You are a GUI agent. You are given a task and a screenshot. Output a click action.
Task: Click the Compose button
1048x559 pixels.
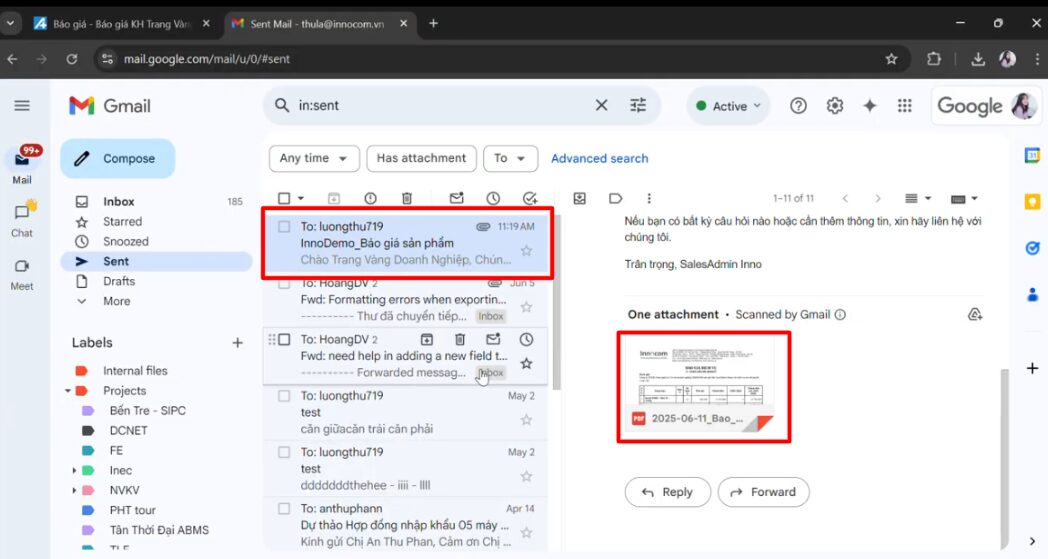[118, 158]
